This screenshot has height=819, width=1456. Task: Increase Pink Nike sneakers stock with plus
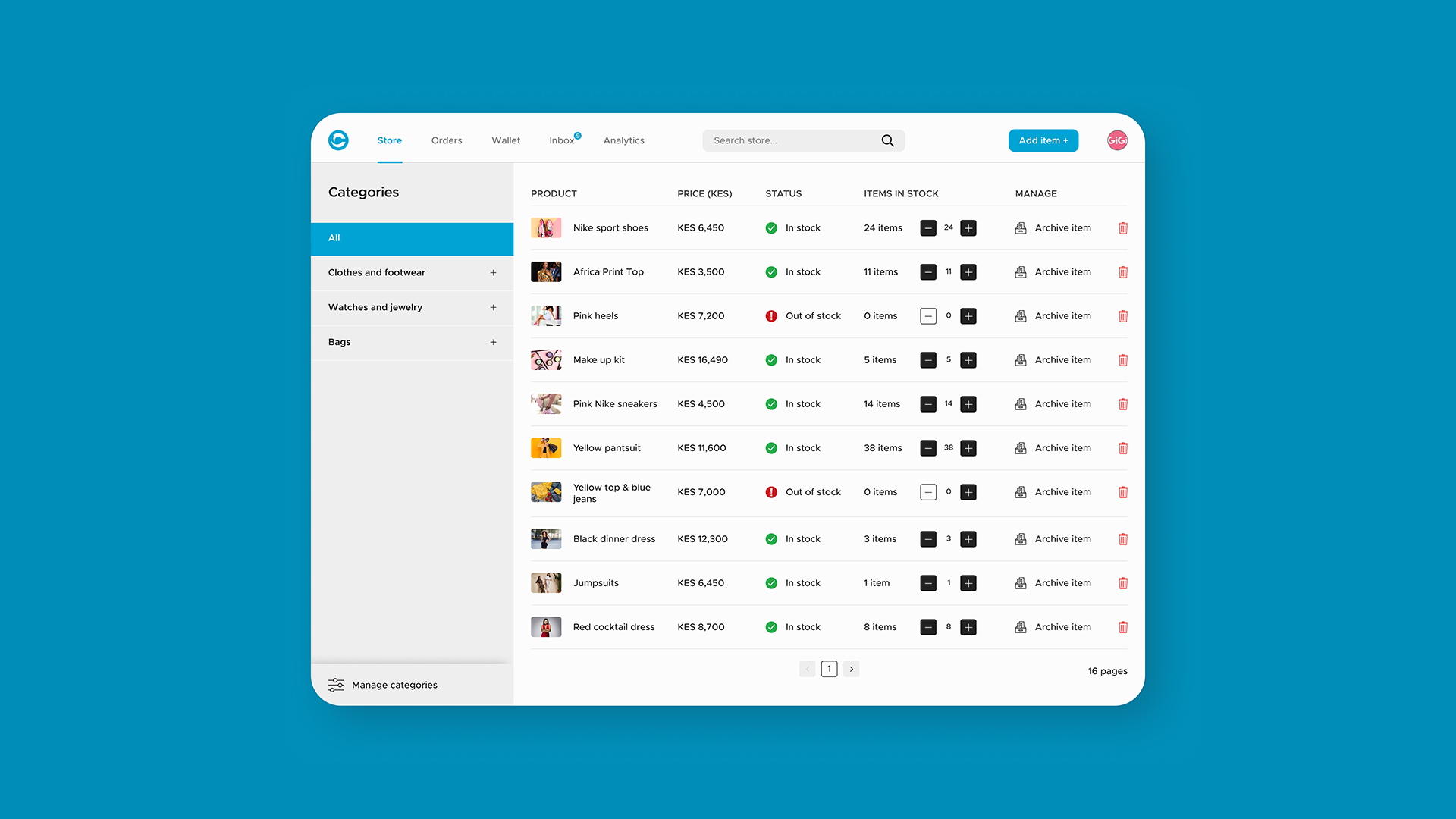click(x=968, y=404)
